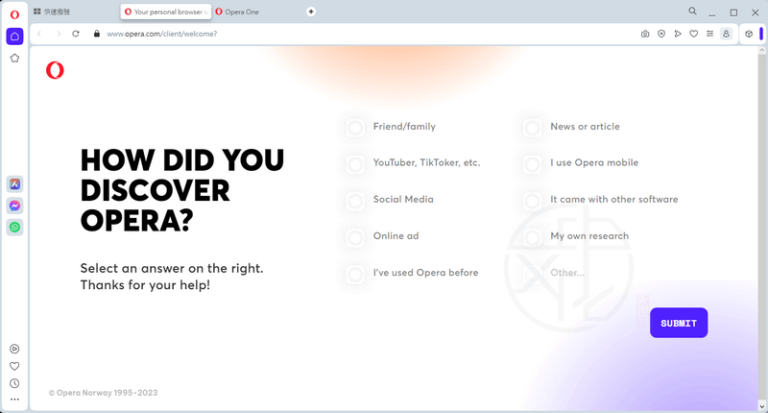
Task: Pick the My own research option
Action: (x=532, y=237)
